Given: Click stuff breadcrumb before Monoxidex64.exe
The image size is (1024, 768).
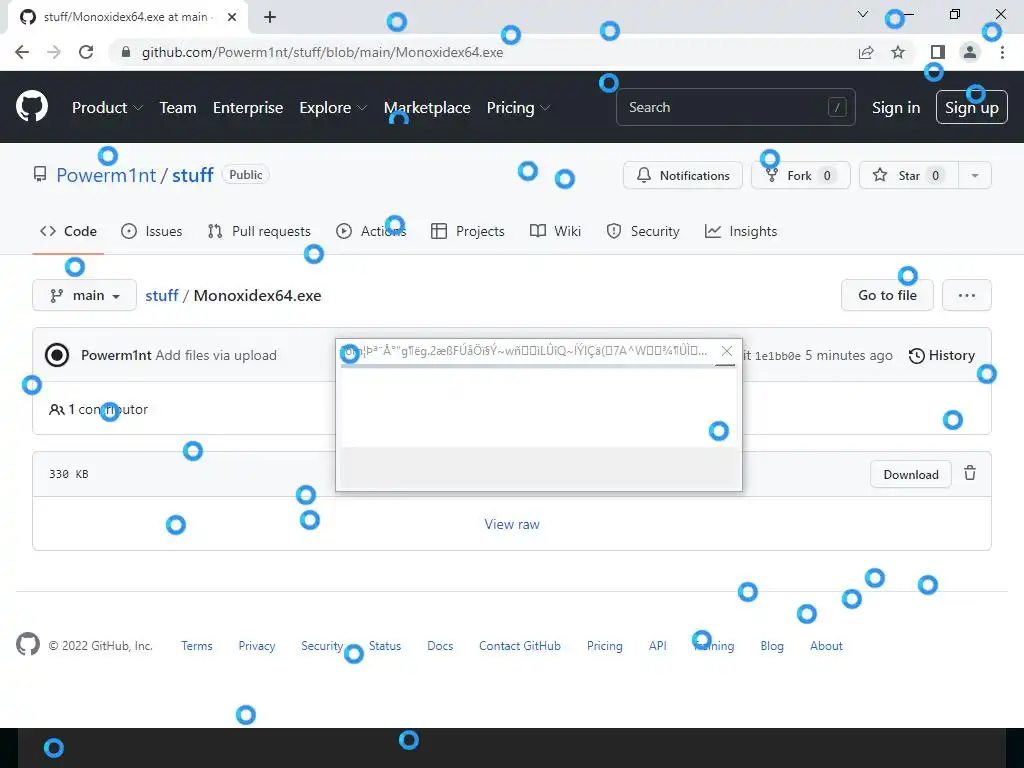Looking at the screenshot, I should (x=161, y=295).
